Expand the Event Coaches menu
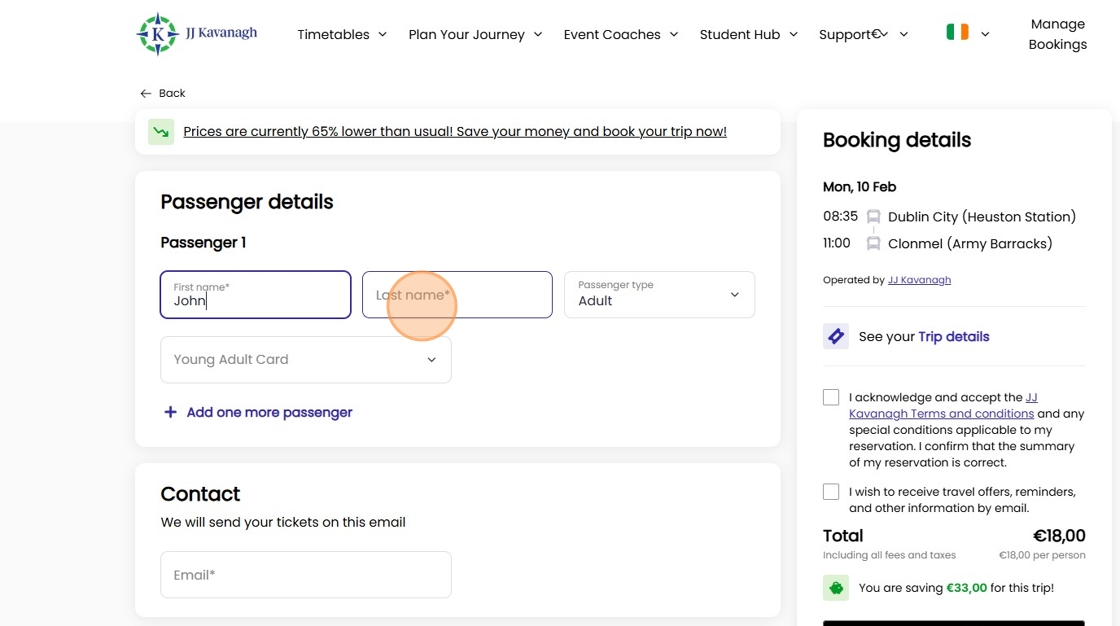Image resolution: width=1120 pixels, height=626 pixels. [620, 34]
